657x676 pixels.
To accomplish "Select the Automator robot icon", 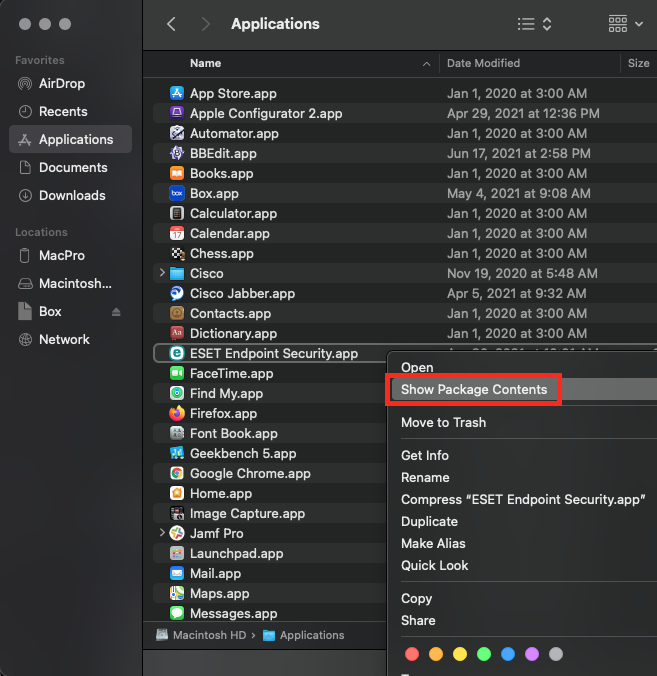I will click(177, 133).
